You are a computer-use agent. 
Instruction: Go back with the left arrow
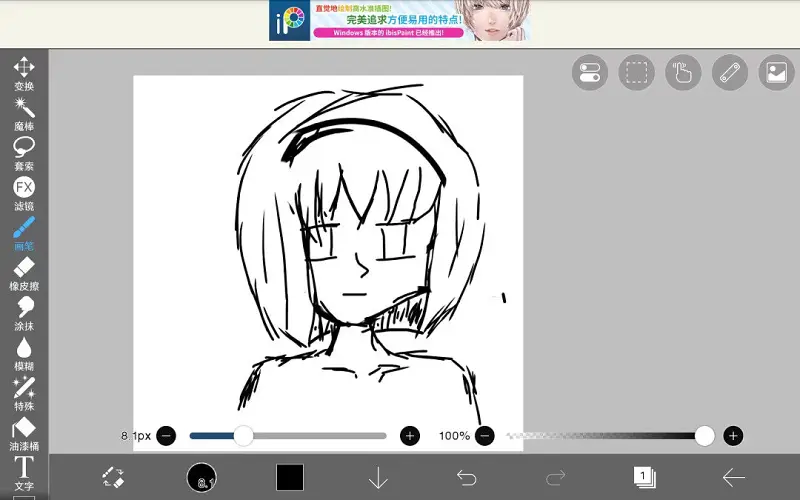pyautogui.click(x=734, y=478)
